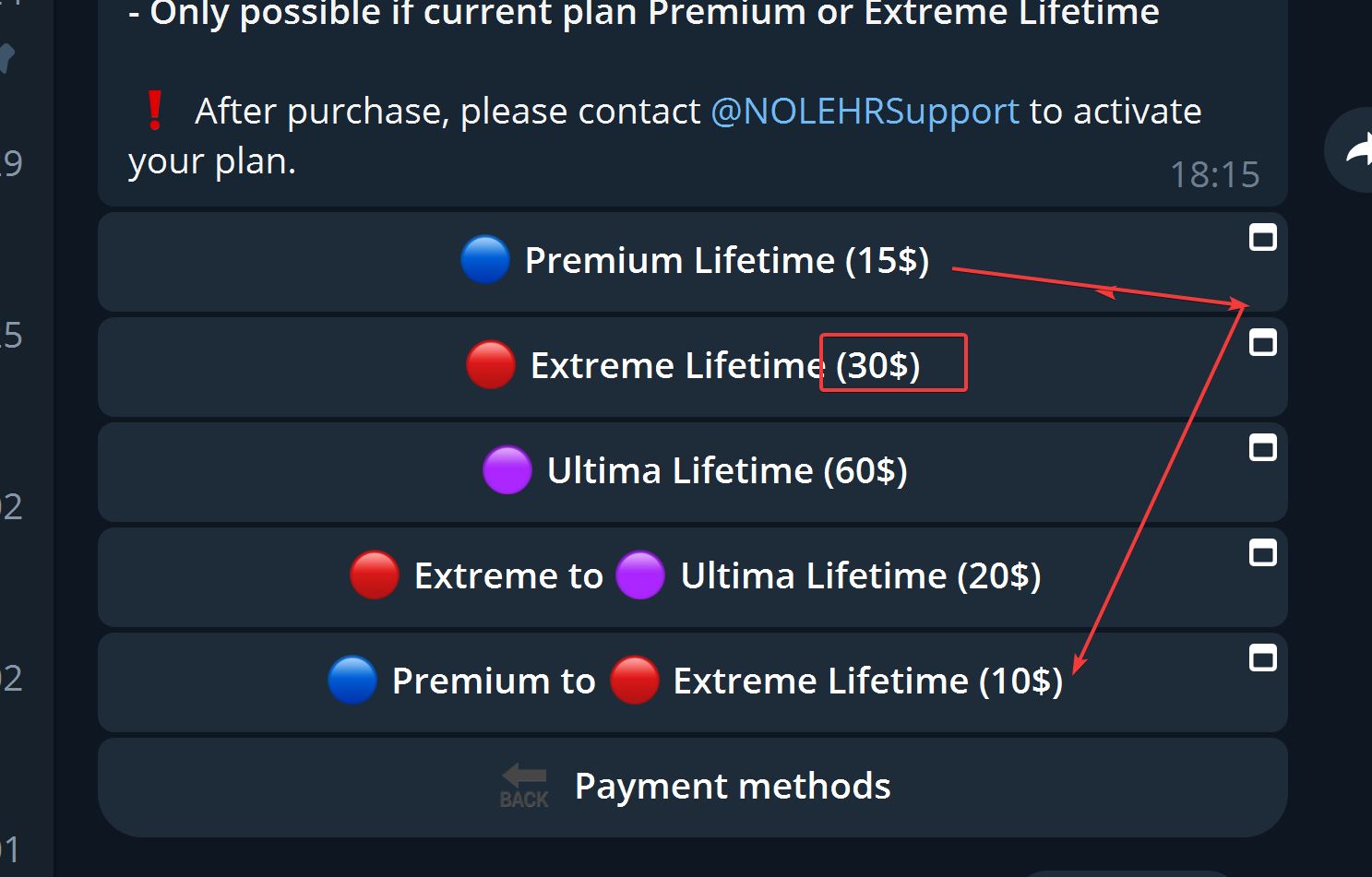
Task: Click the red exclamation mark emoji
Action: 155,111
